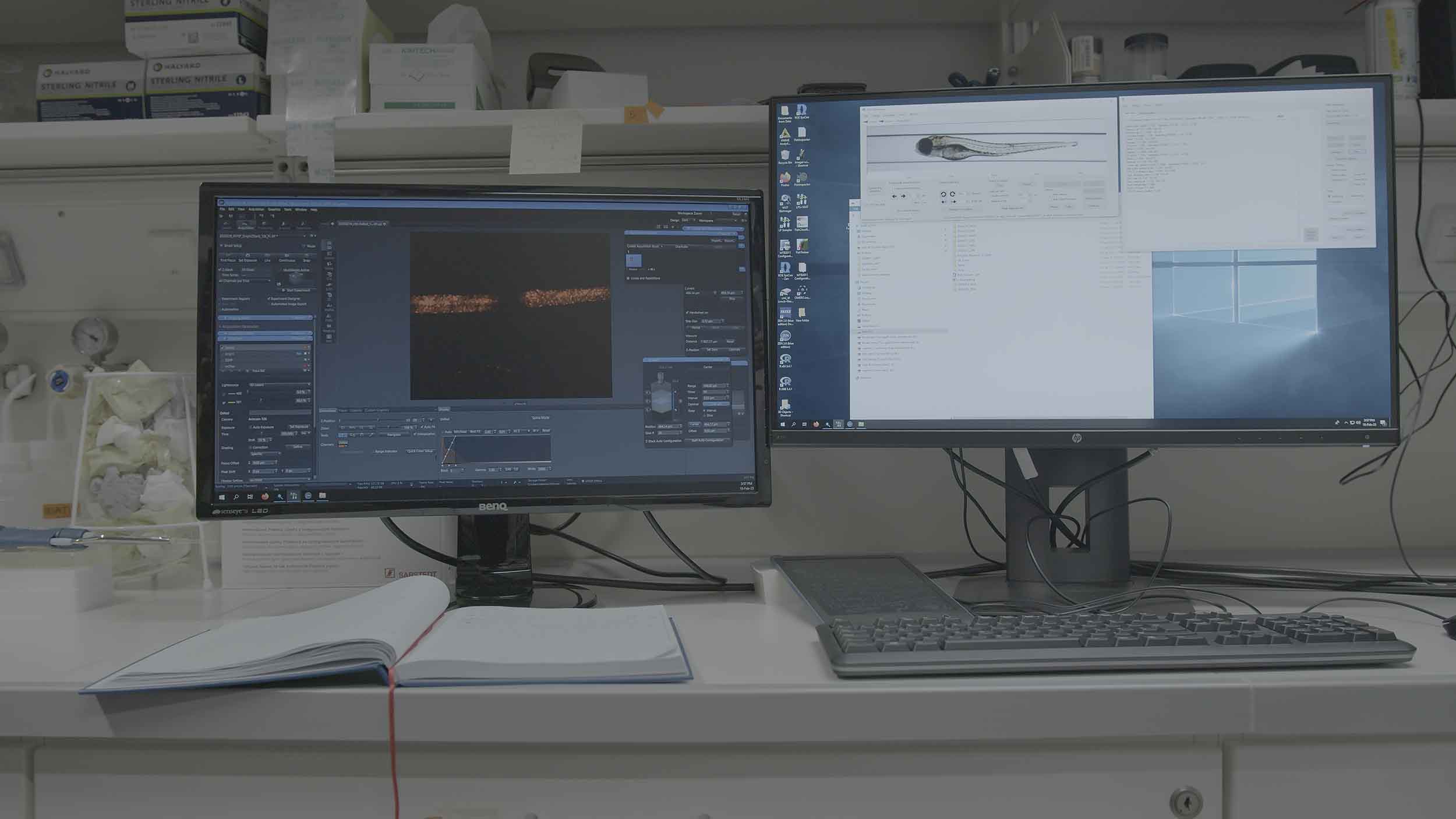Viewport: 1456px width, 819px height.
Task: Click the rotate counterclockwise icon in fish viewer
Action: (943, 194)
